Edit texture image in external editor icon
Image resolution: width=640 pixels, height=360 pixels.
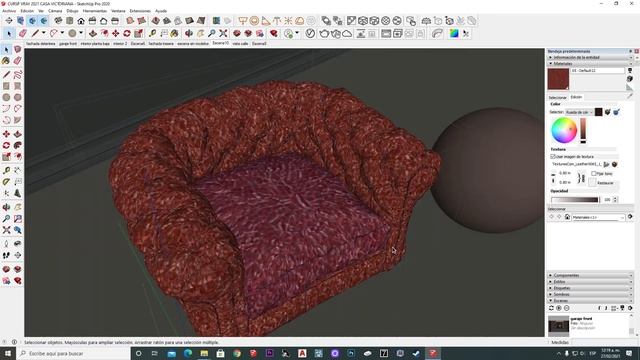pos(614,164)
